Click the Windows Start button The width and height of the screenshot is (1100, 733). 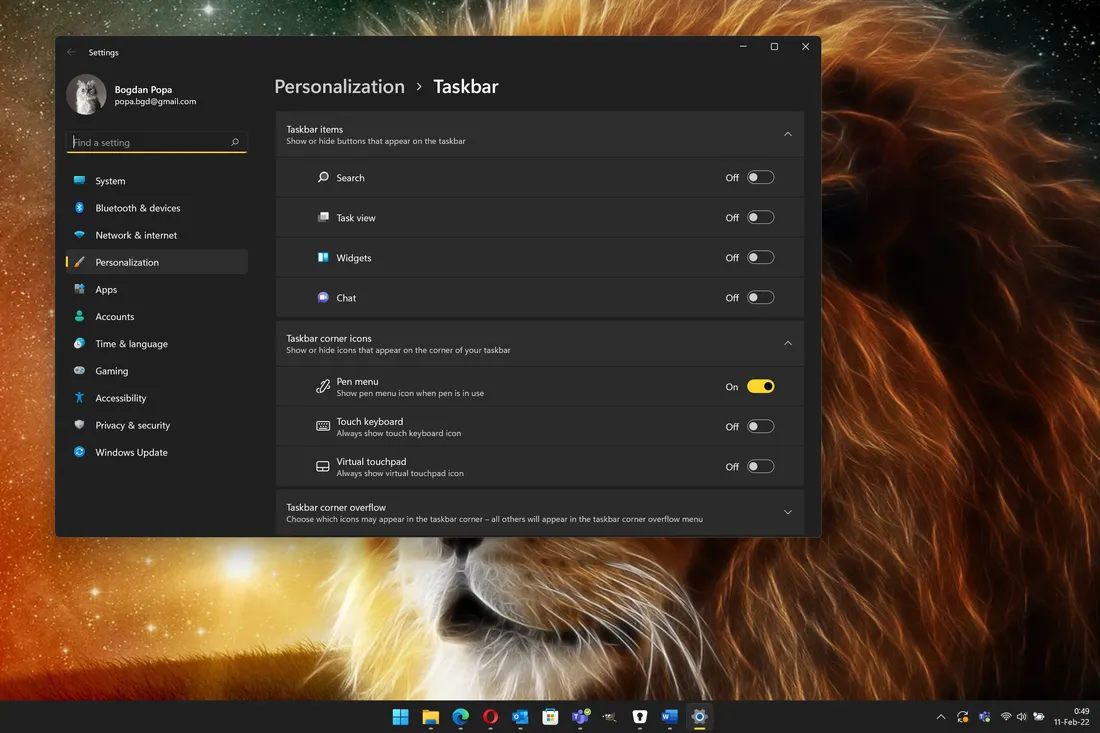[x=400, y=716]
